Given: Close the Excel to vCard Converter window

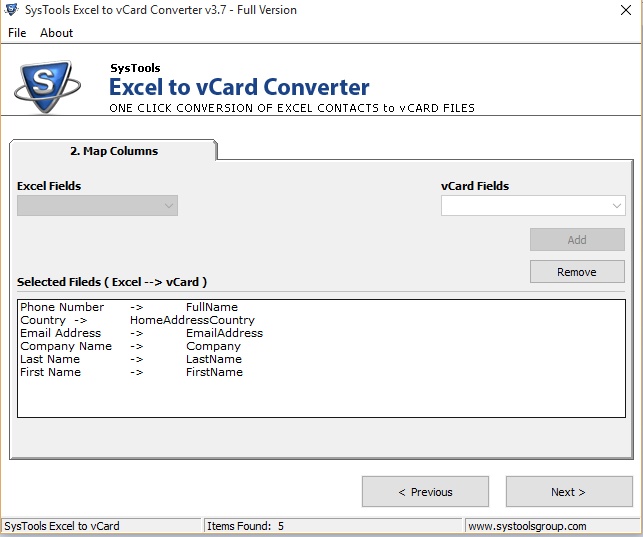Looking at the screenshot, I should click(x=626, y=10).
